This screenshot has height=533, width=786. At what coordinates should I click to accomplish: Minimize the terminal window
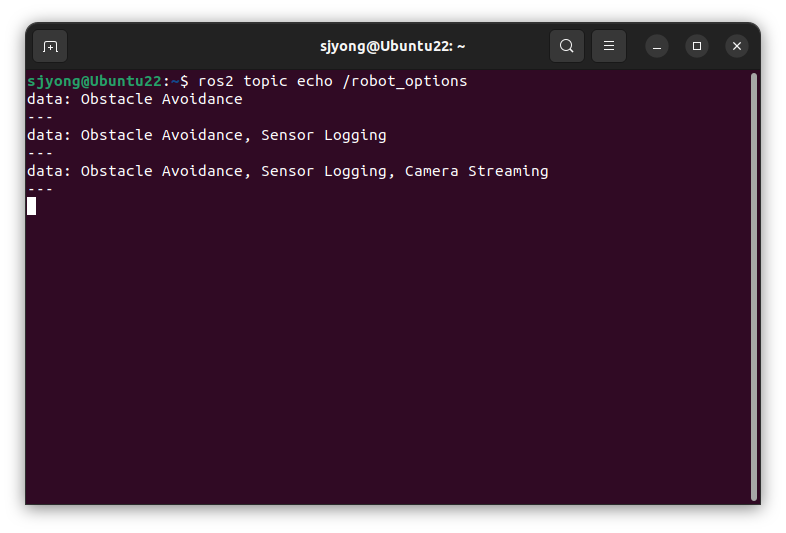pos(657,46)
